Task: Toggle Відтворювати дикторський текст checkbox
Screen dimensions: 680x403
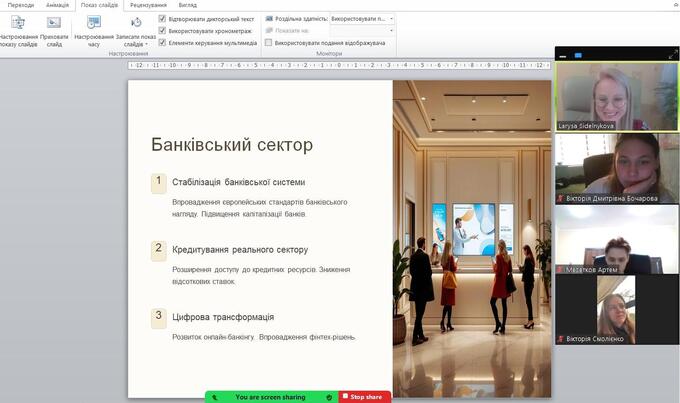Action: point(163,18)
